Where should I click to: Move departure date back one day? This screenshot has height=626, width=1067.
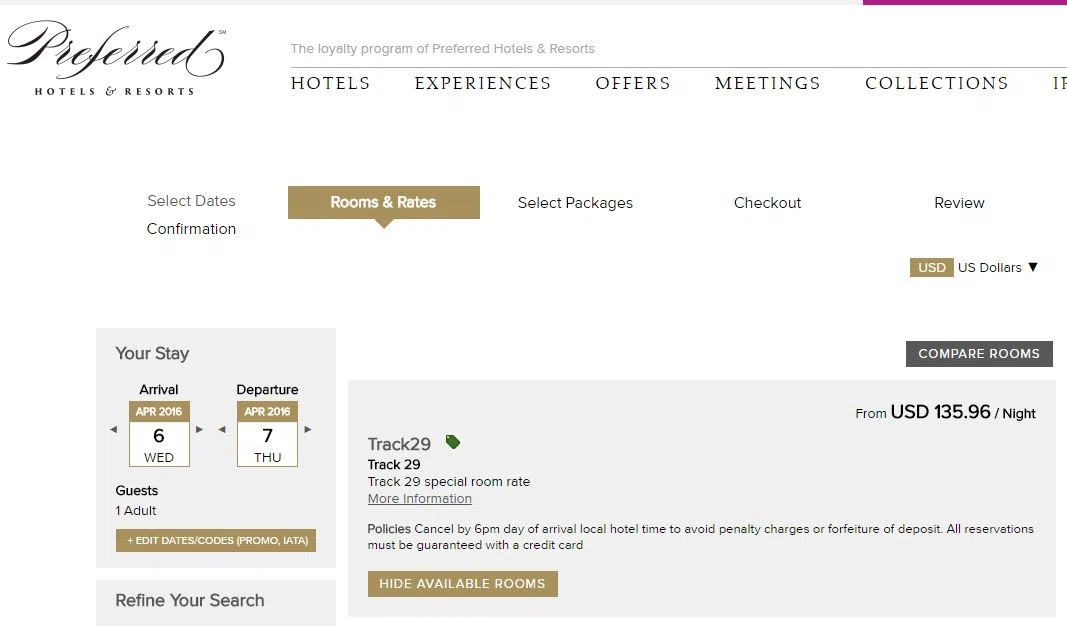click(x=222, y=429)
